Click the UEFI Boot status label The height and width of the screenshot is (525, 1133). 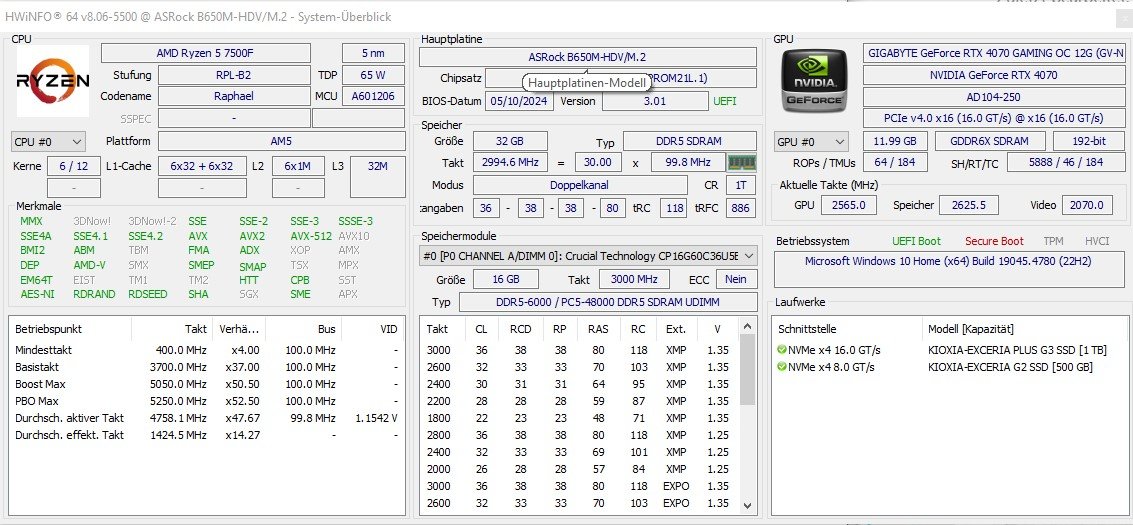[916, 241]
